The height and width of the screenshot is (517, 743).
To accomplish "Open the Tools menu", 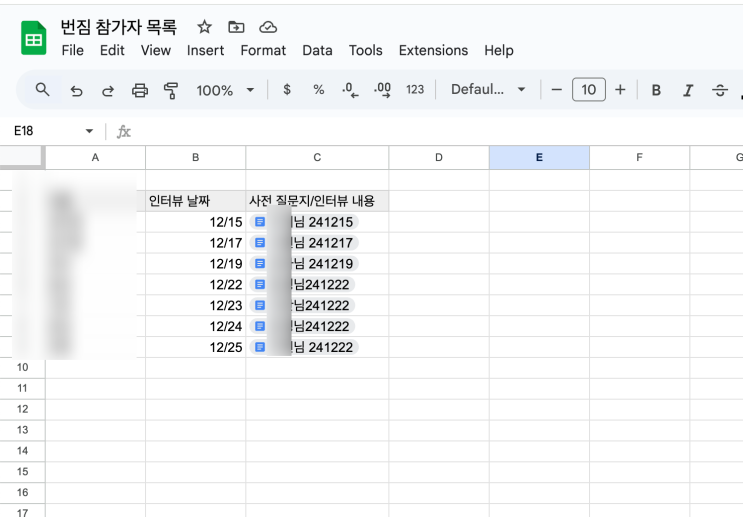I will [365, 50].
